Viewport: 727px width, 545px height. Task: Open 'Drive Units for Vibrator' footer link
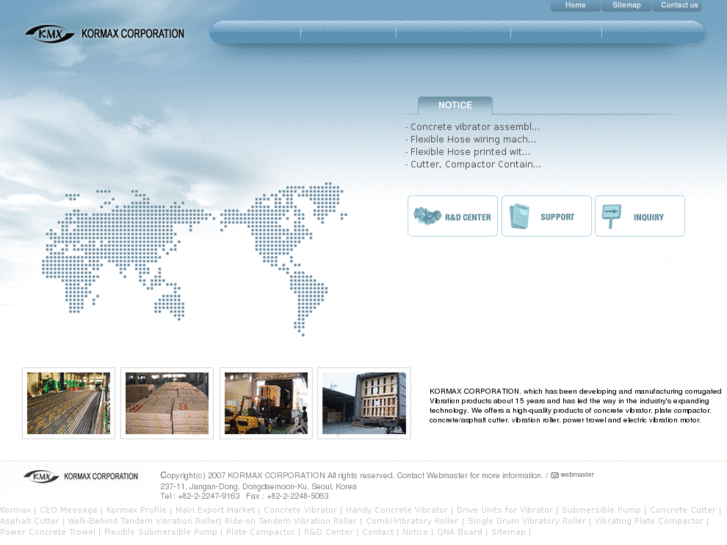[505, 510]
